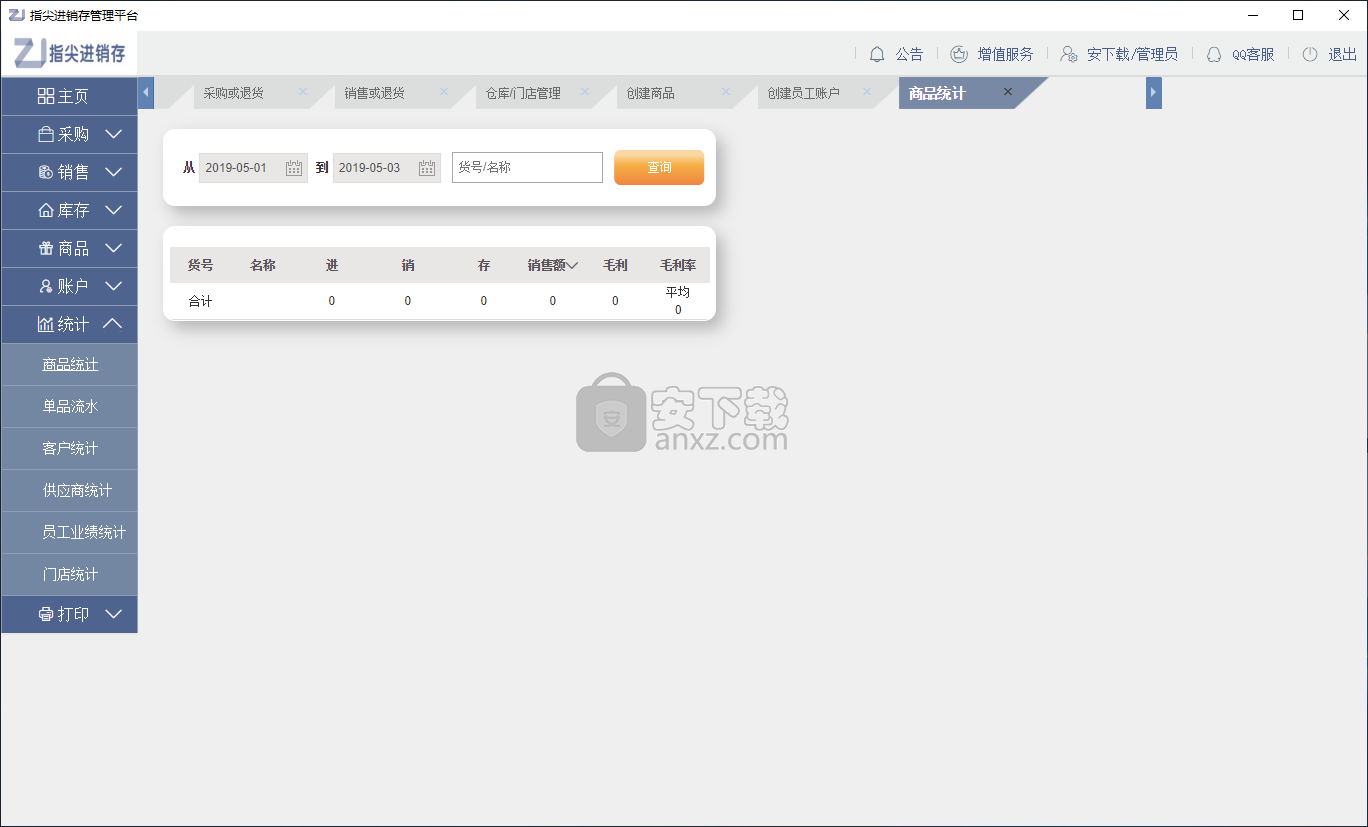Click the 名称 column header

pos(263,266)
